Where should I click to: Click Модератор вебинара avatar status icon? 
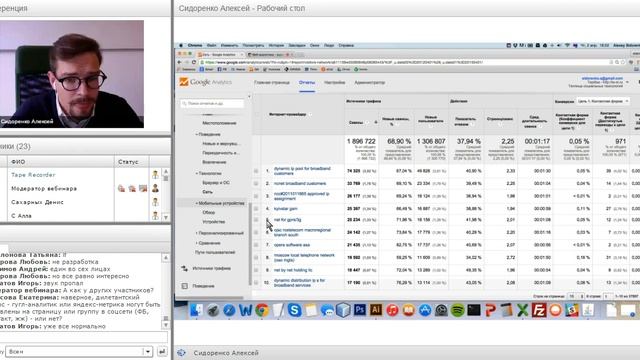click(x=155, y=188)
